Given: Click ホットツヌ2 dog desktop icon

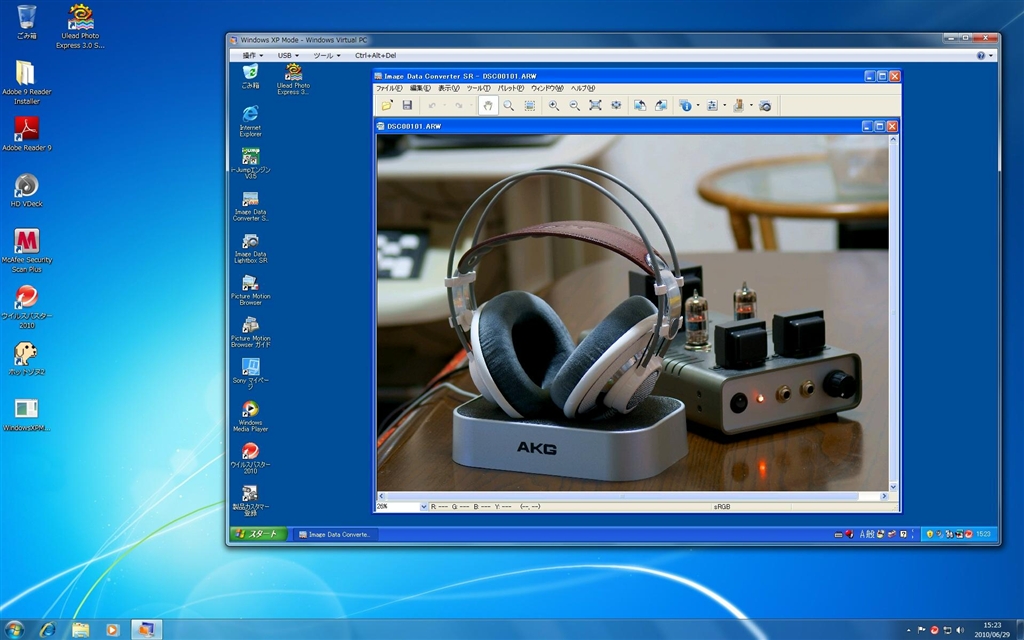Looking at the screenshot, I should 26,359.
